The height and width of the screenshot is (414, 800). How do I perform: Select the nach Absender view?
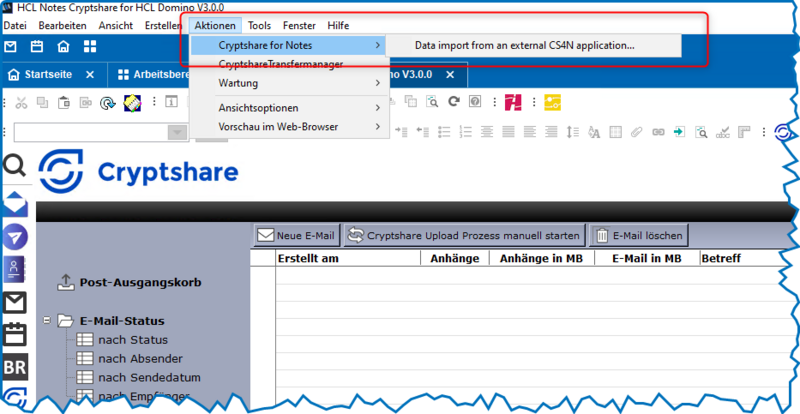point(140,358)
